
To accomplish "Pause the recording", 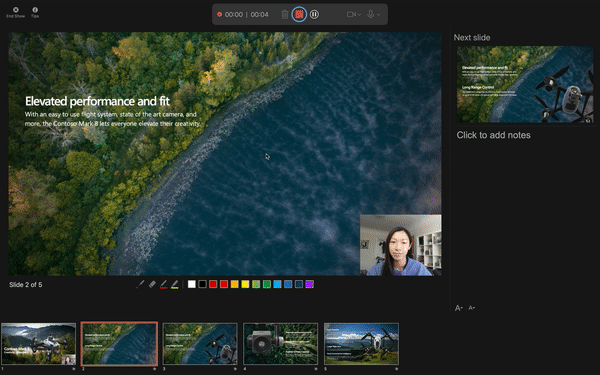I will click(x=314, y=15).
